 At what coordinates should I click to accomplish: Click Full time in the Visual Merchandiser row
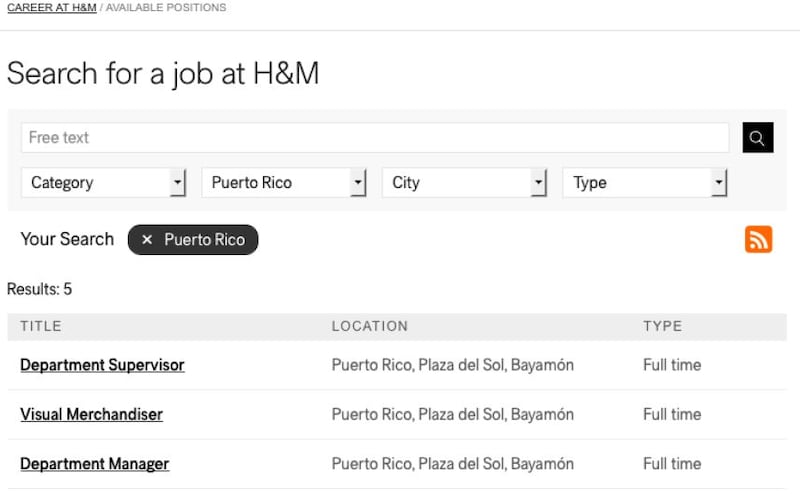(671, 414)
